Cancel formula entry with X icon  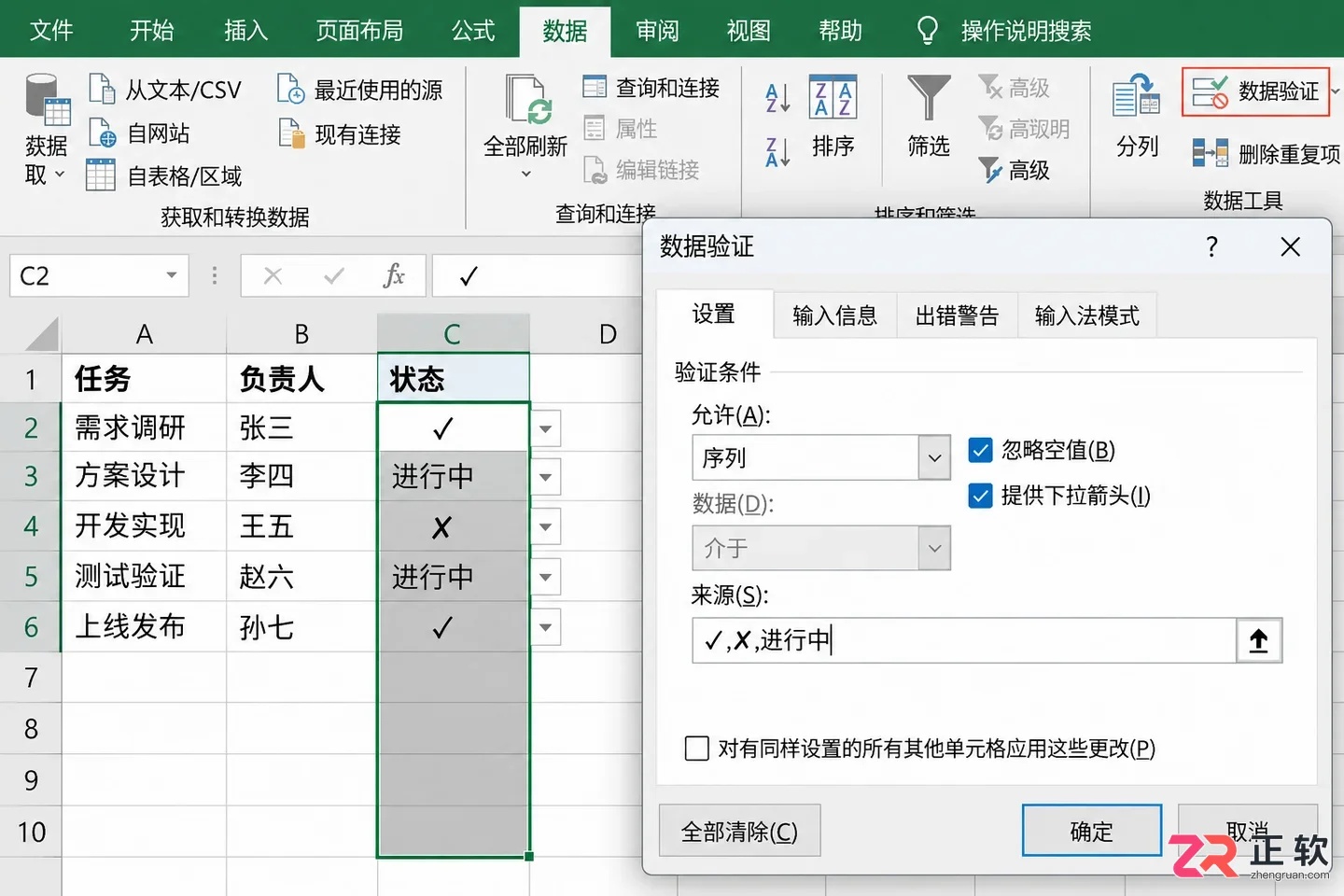[x=273, y=276]
